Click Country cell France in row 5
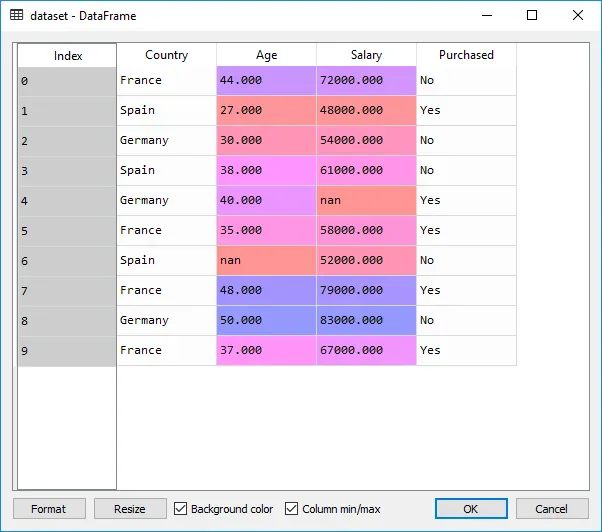Screen dimensions: 602x532 pos(167,230)
